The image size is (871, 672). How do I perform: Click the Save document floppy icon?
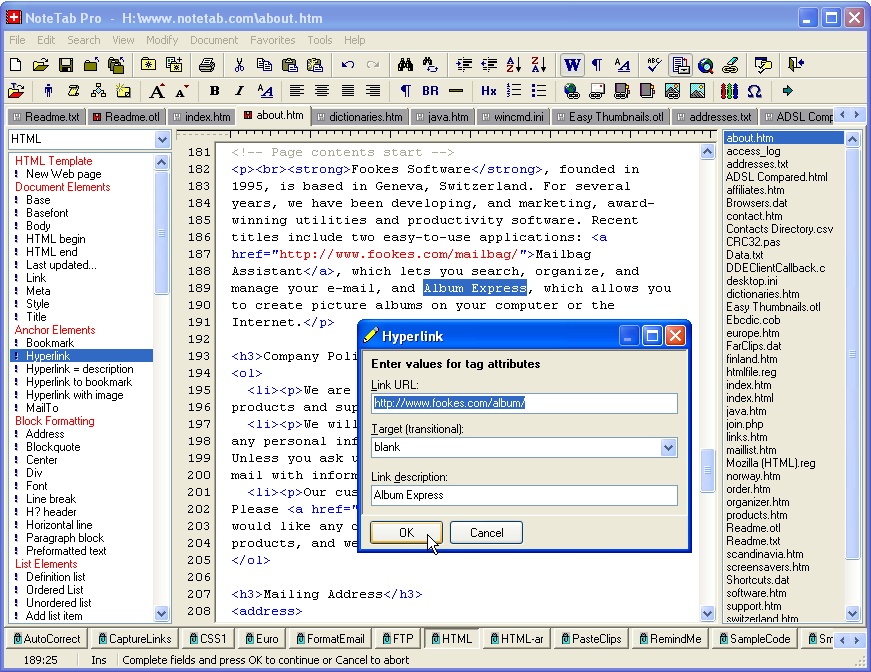pos(66,65)
